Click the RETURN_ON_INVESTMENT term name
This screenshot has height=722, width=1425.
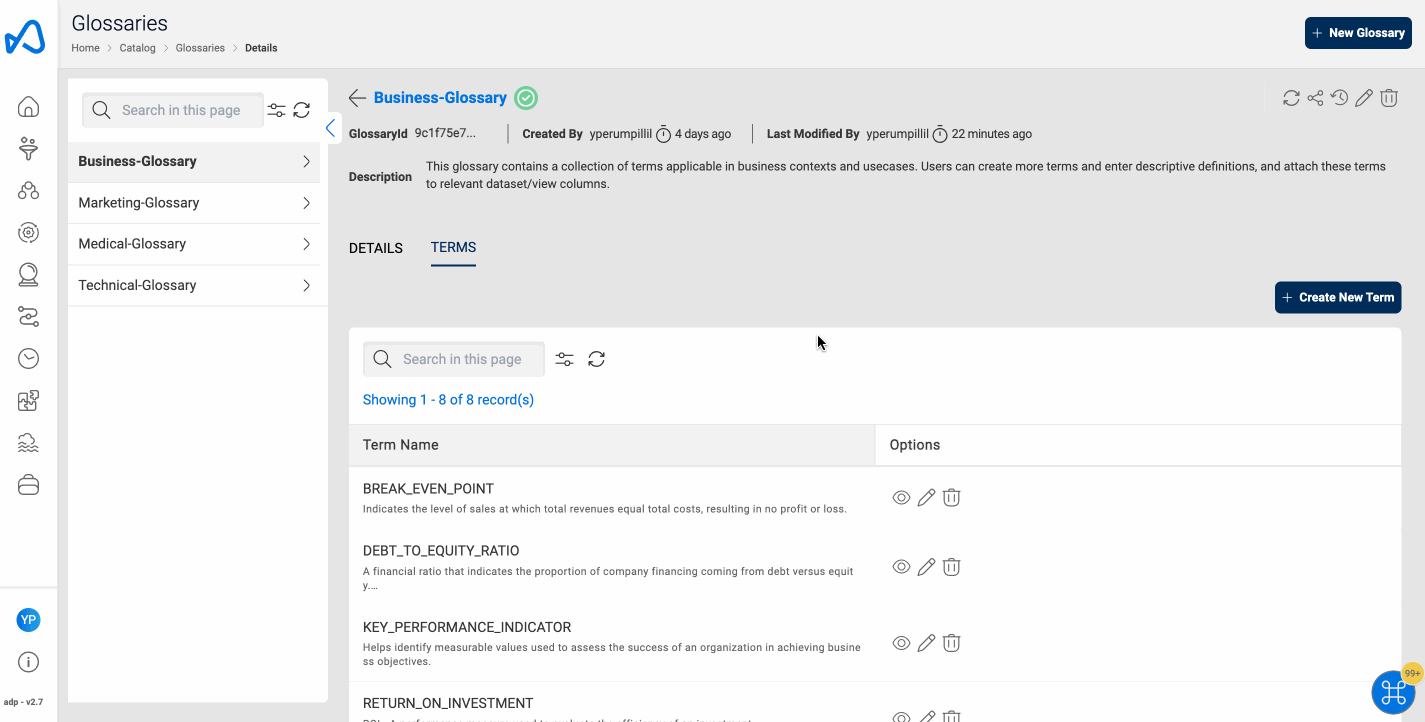point(448,703)
